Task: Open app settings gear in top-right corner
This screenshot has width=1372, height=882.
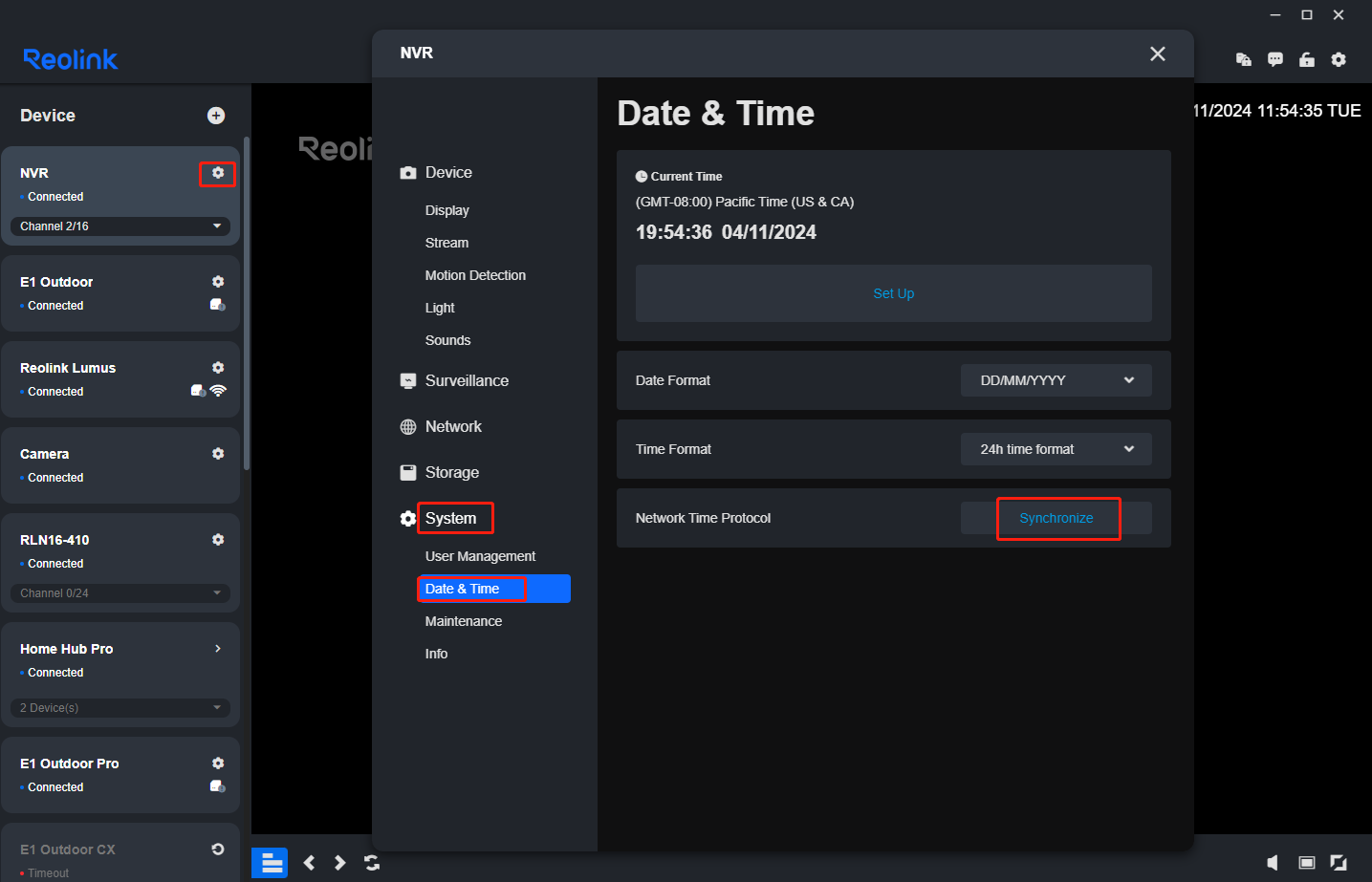Action: click(1339, 59)
